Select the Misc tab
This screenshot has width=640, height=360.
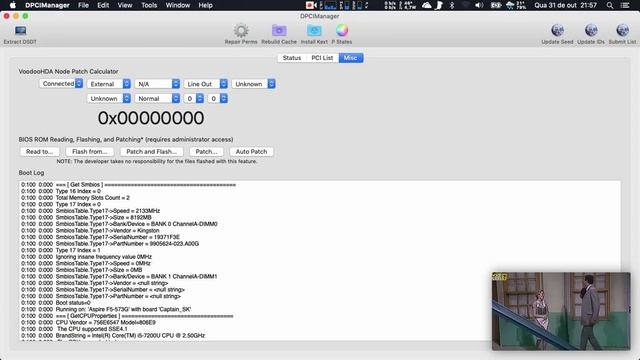(351, 58)
